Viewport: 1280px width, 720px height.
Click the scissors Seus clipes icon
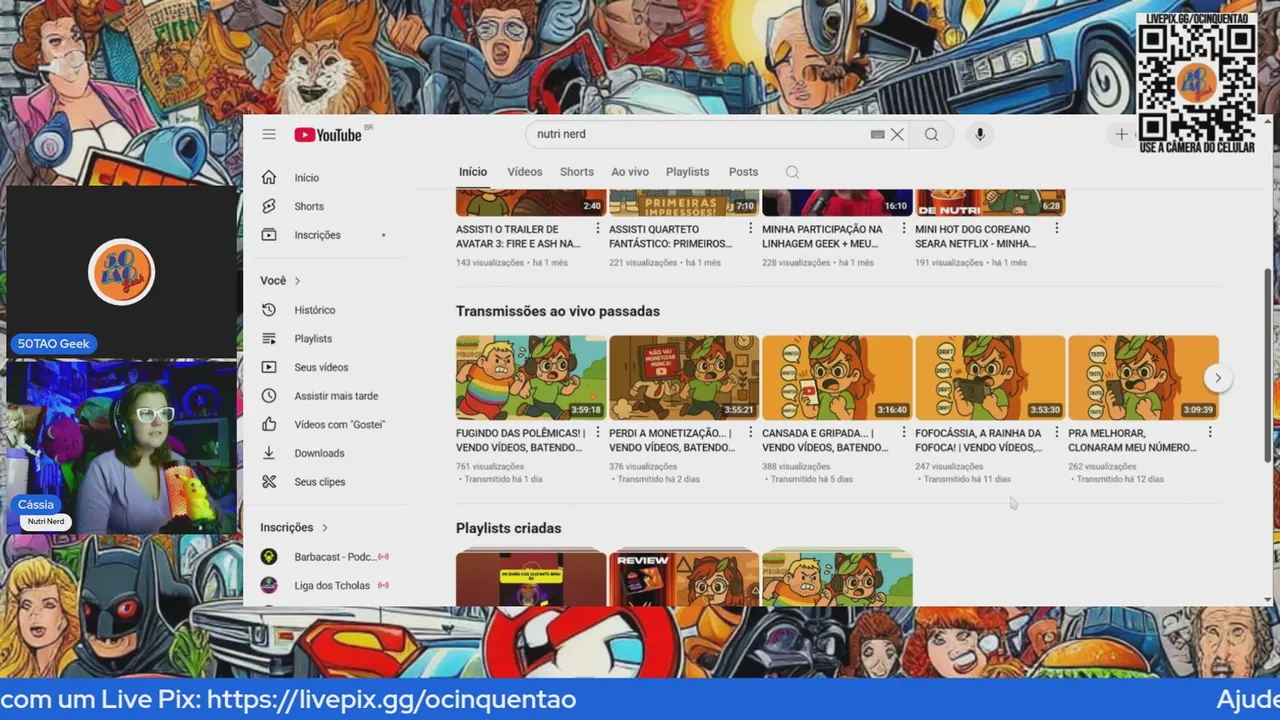coord(269,481)
